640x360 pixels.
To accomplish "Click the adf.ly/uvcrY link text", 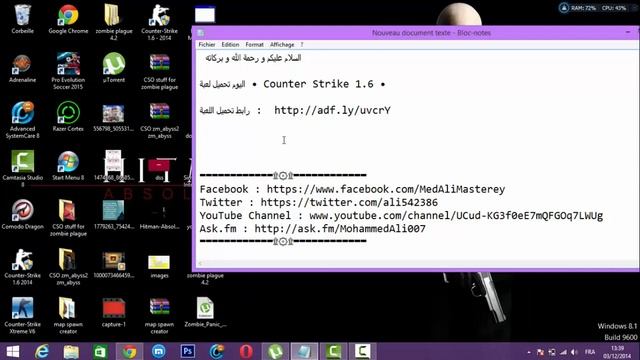I will coord(332,110).
